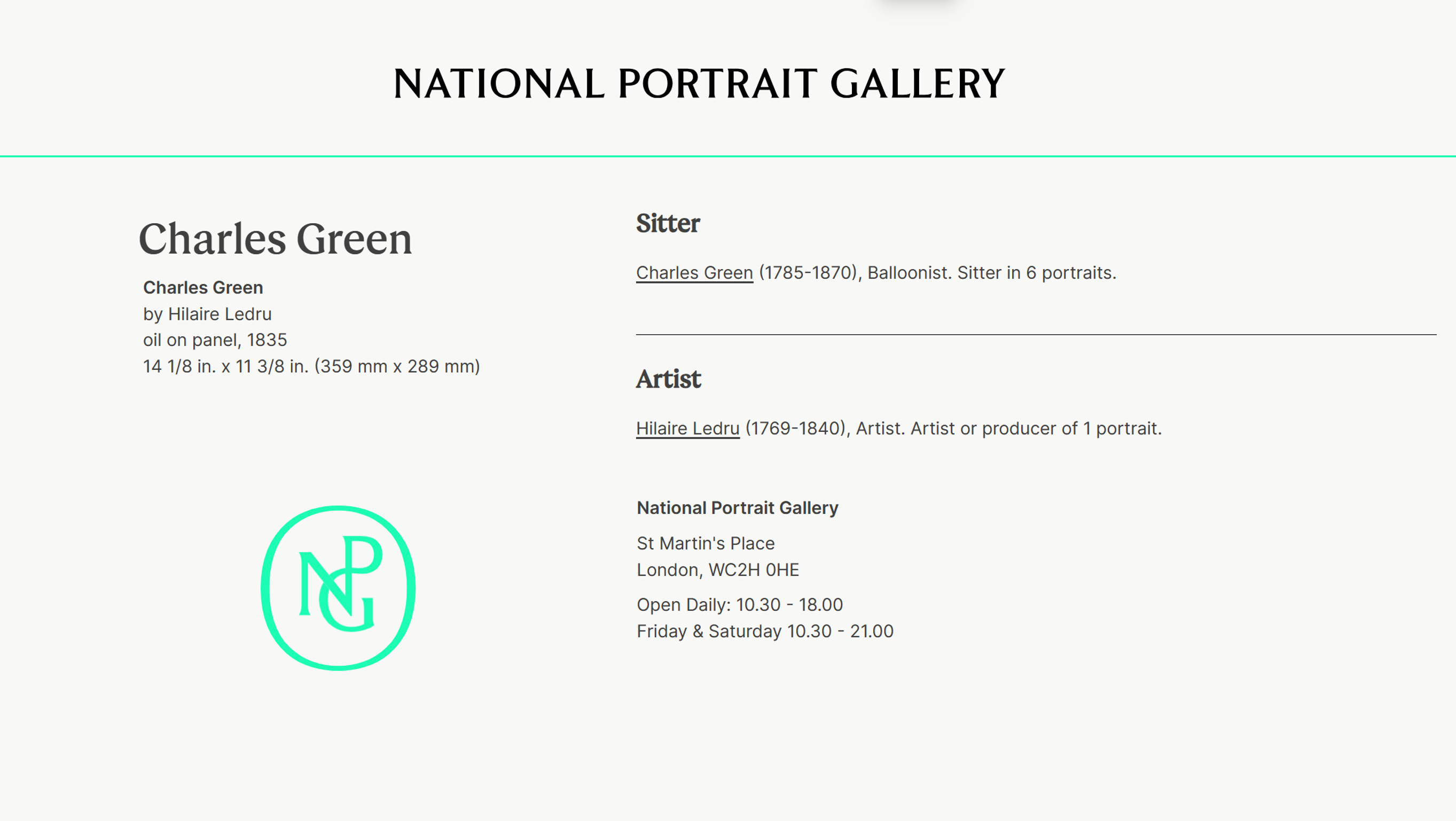Click the National Portrait Gallery header wordmark
Viewport: 1456px width, 821px height.
coord(699,84)
